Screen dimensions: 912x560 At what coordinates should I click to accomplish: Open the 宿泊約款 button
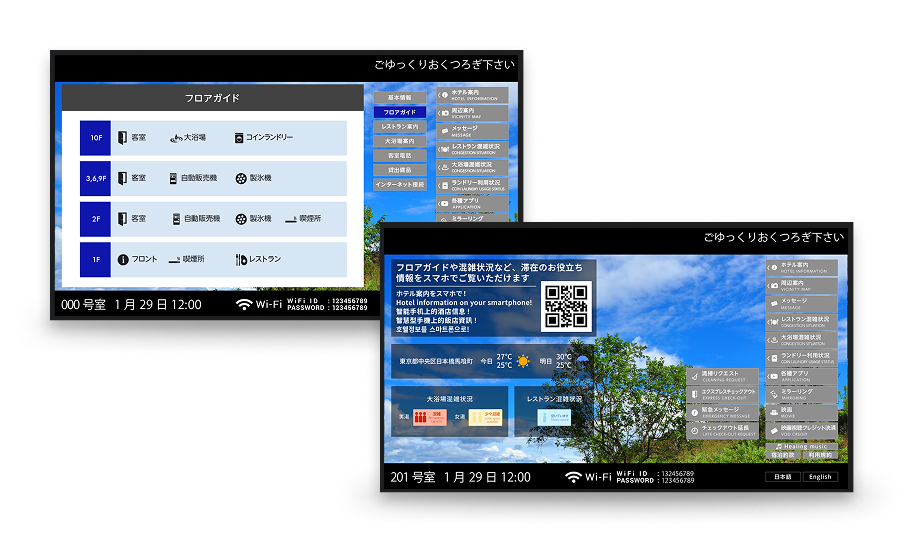click(783, 455)
